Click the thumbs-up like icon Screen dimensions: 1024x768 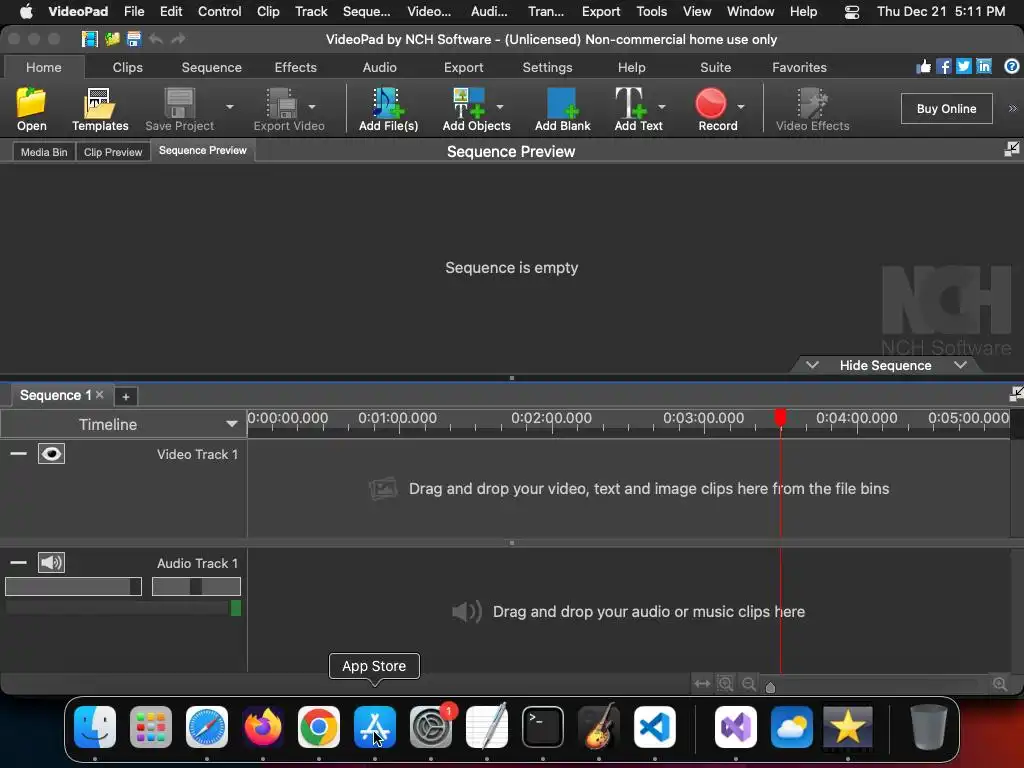click(923, 67)
